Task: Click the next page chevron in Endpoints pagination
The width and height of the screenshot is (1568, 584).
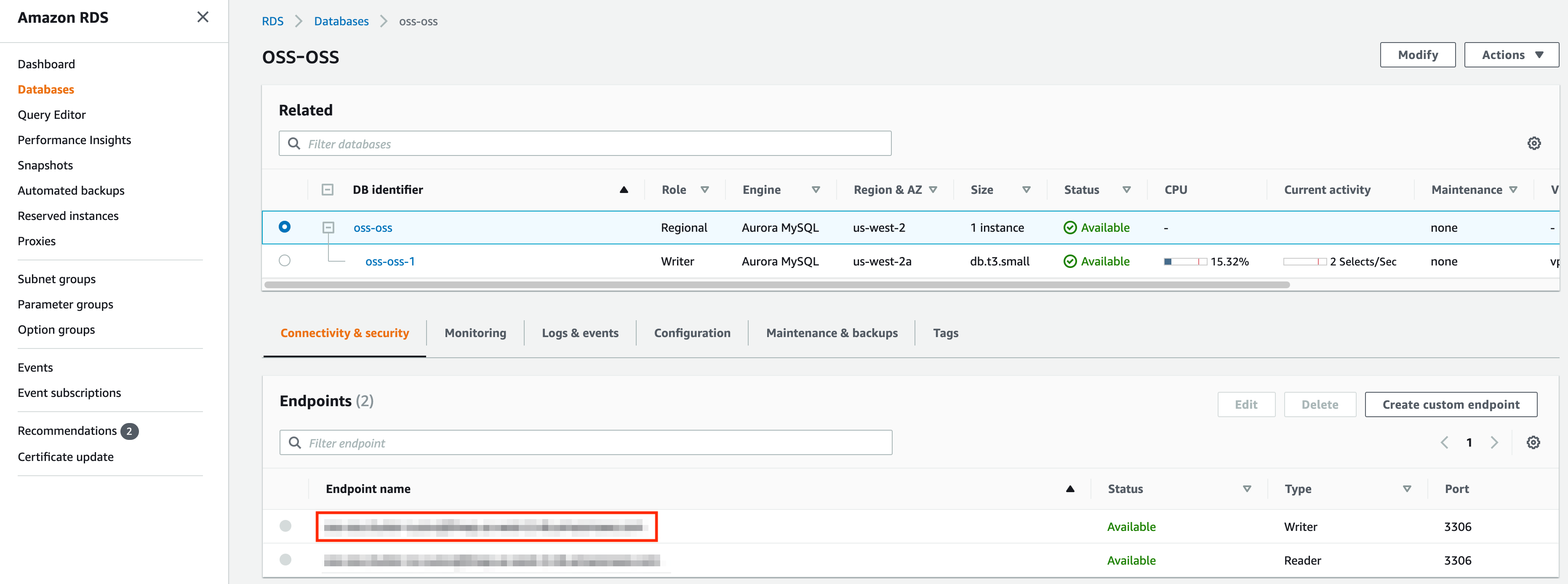Action: [1495, 442]
